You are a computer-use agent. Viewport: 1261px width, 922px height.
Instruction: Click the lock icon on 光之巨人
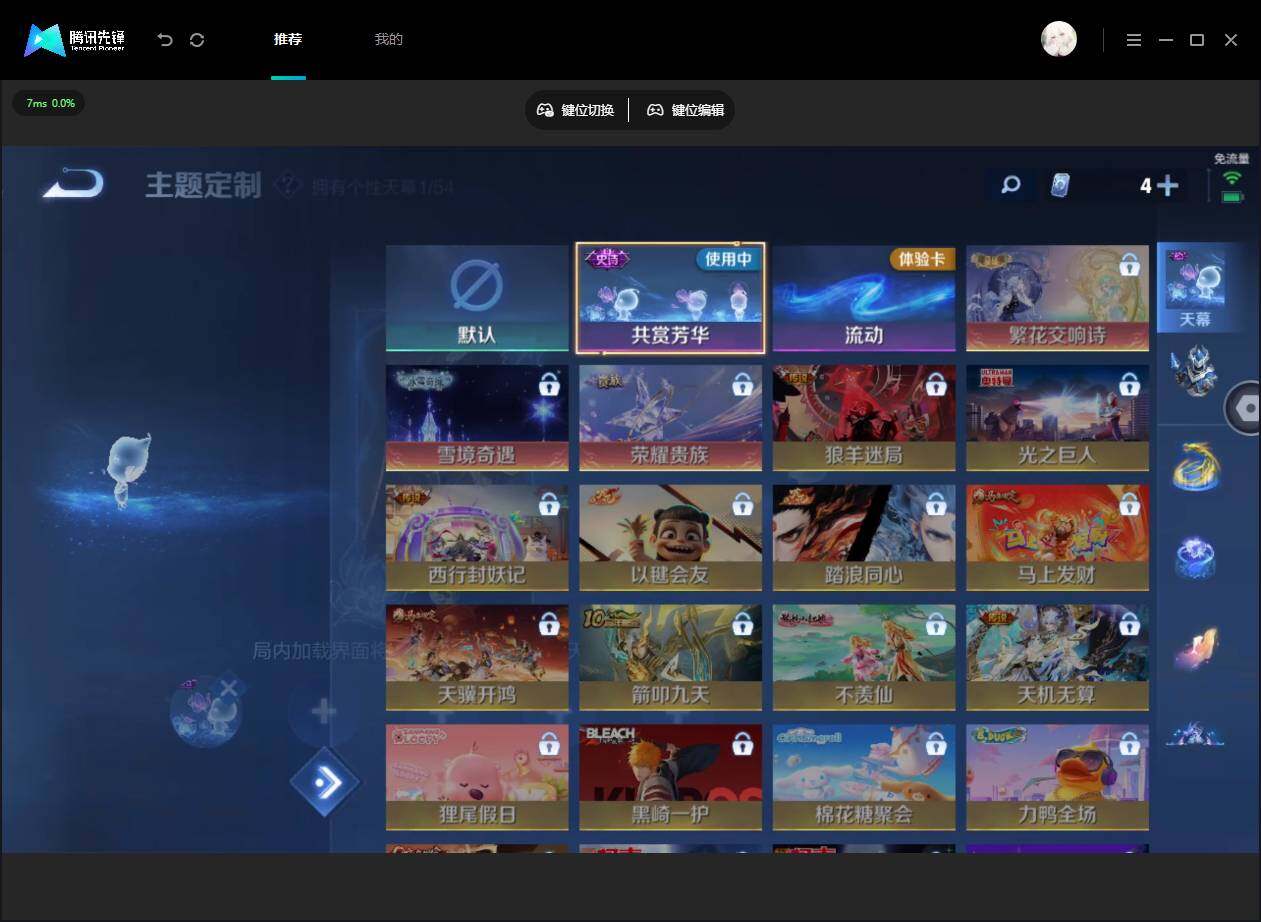[x=1129, y=384]
